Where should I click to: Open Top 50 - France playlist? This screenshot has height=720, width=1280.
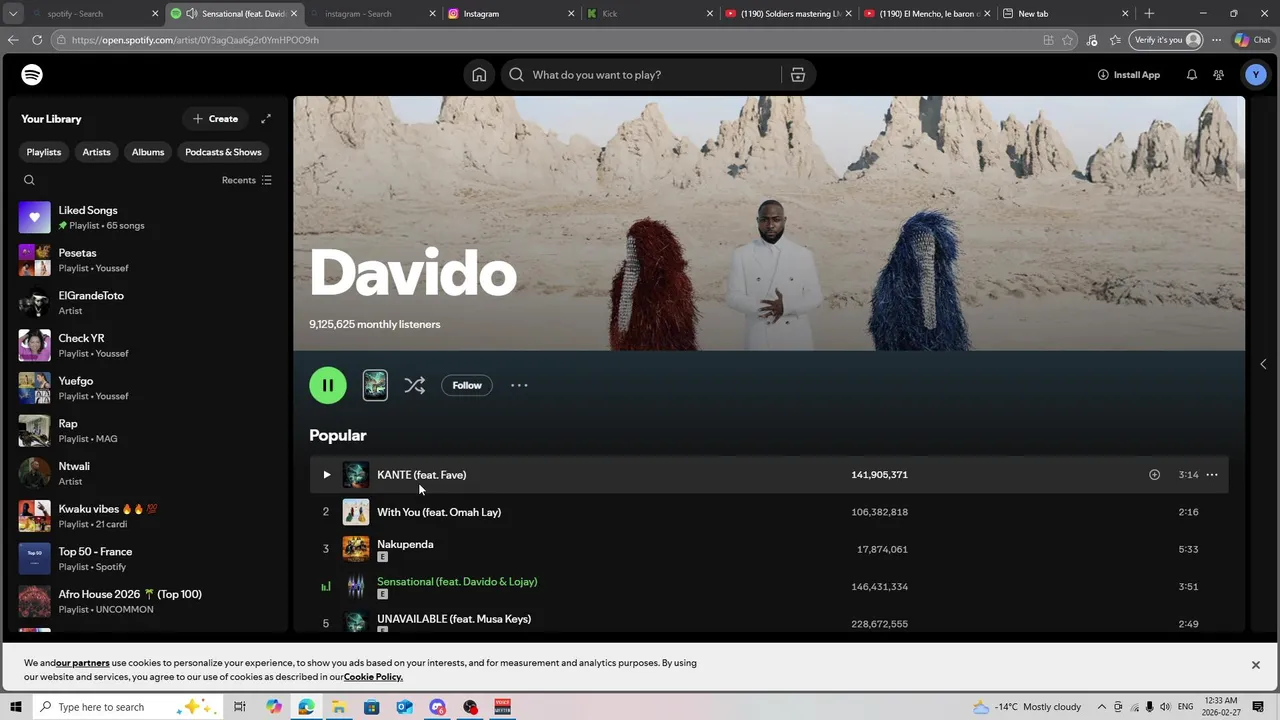coord(148,559)
